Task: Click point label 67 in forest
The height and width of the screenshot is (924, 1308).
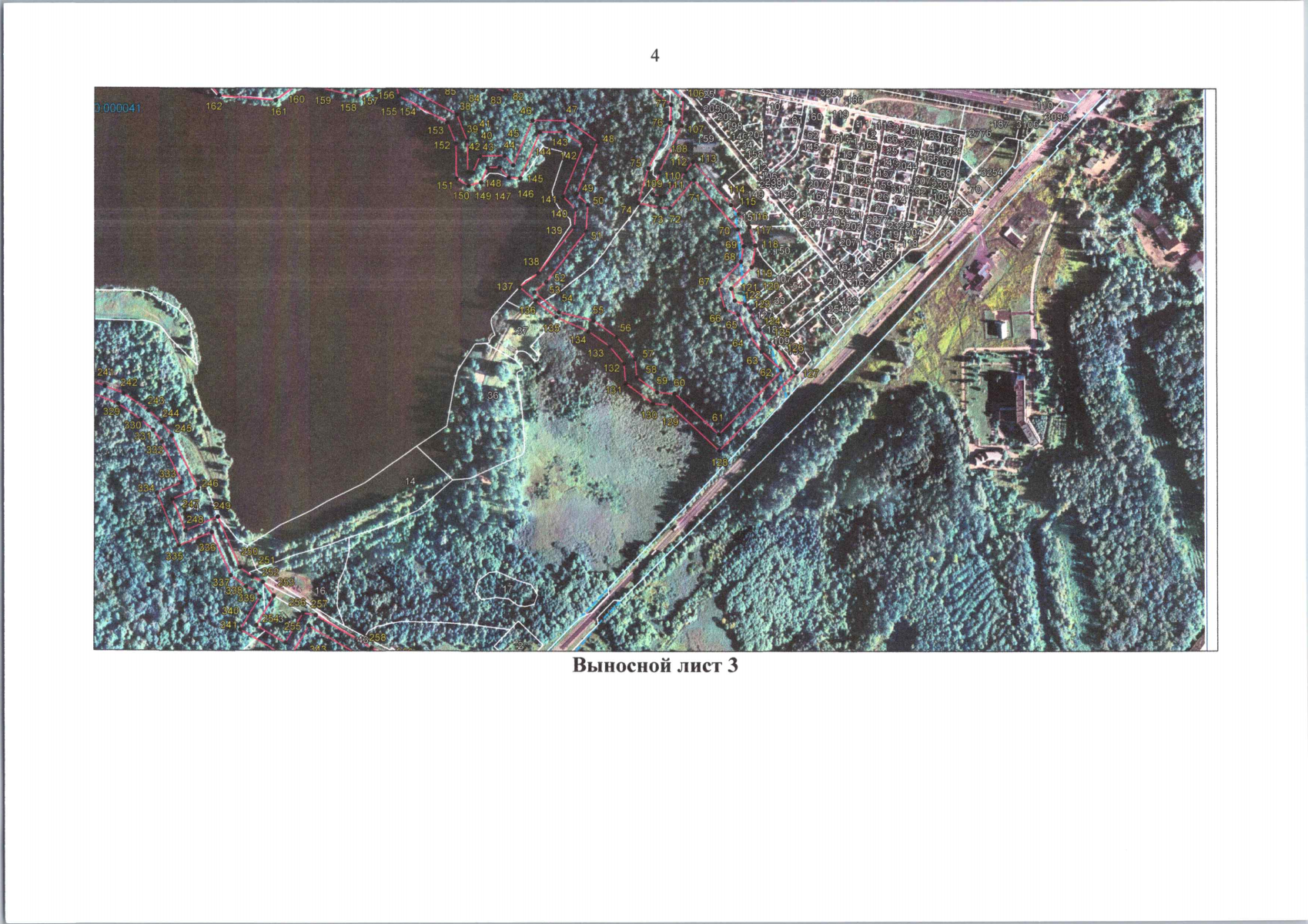Action: click(x=704, y=283)
